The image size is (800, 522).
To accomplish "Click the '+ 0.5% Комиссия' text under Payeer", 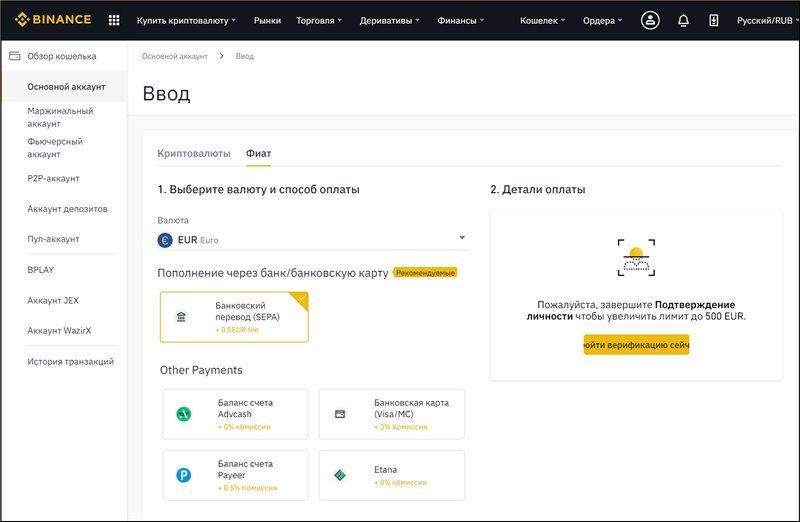I will [247, 488].
